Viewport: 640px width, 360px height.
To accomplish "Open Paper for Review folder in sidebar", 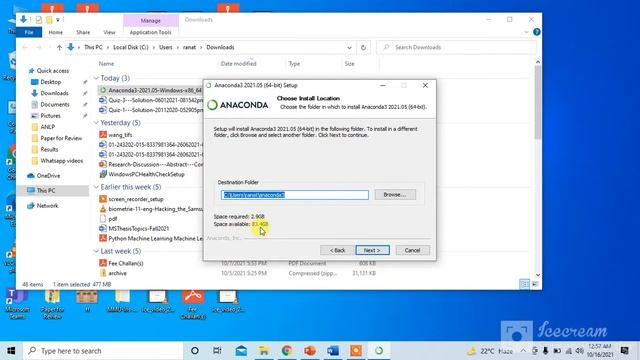I will [x=61, y=138].
